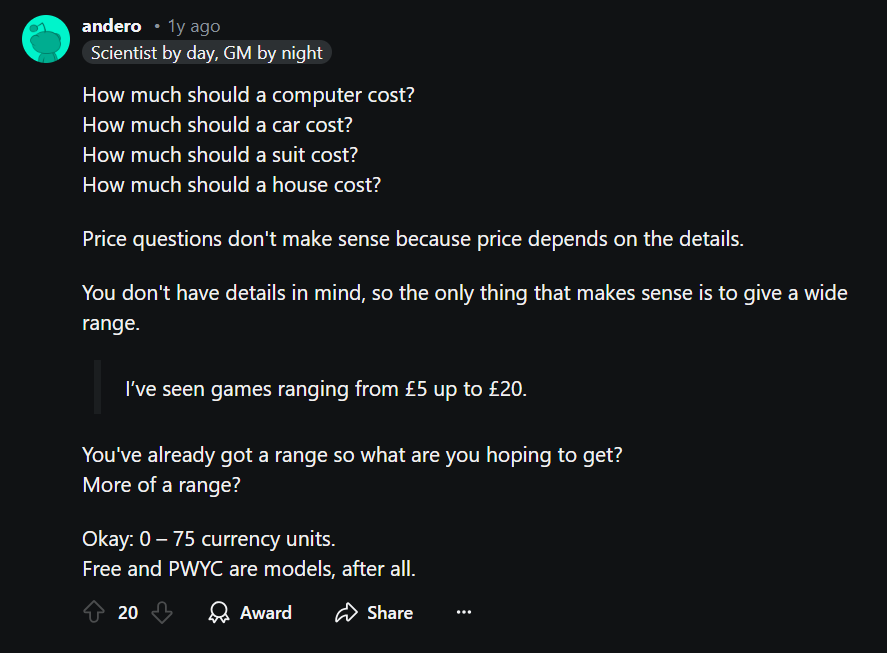
Task: Click the line More of a range?
Action: click(x=161, y=485)
